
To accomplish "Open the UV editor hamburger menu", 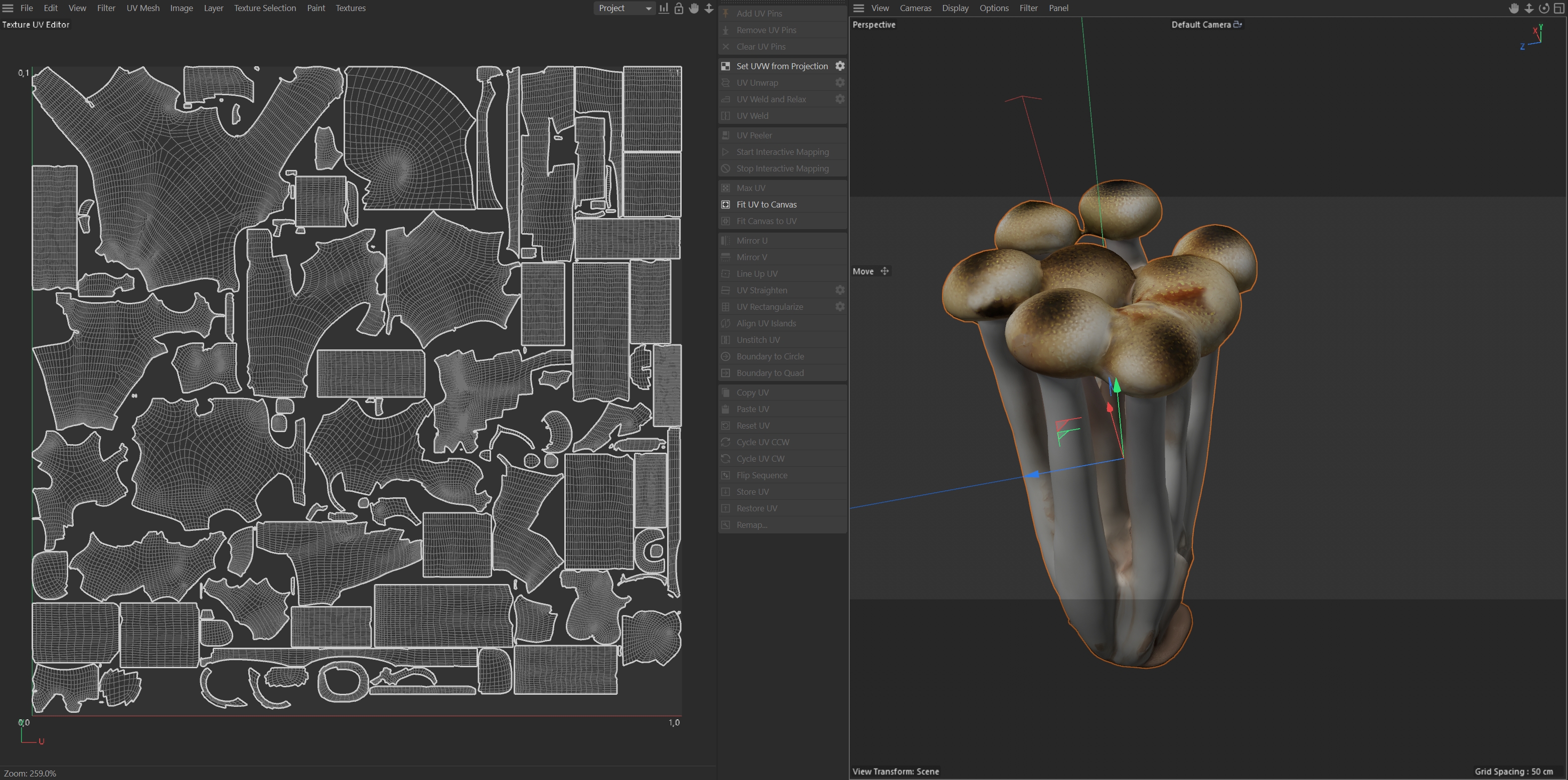I will pyautogui.click(x=8, y=8).
